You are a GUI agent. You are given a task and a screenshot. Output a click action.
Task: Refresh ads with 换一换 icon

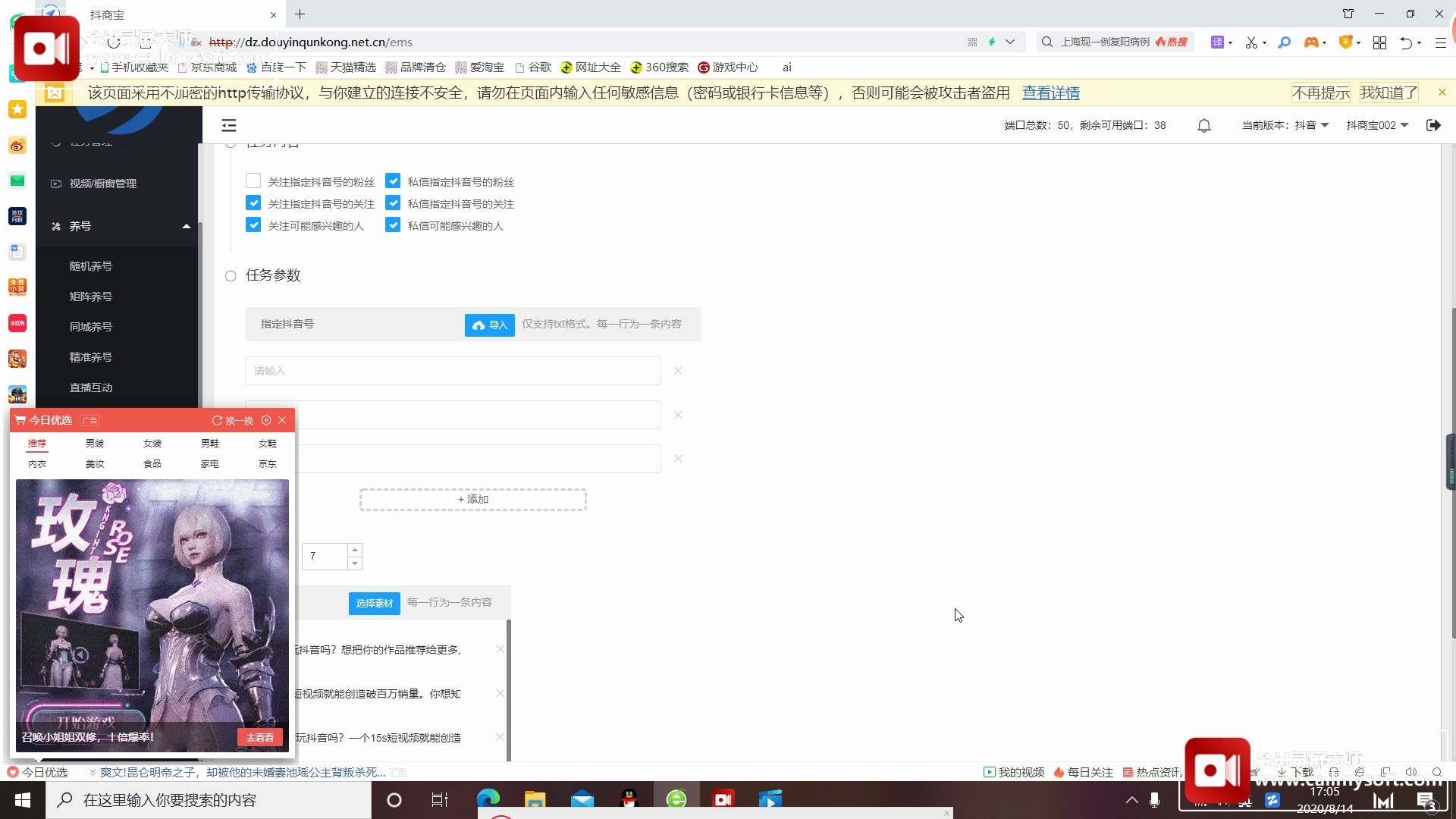[x=217, y=420]
